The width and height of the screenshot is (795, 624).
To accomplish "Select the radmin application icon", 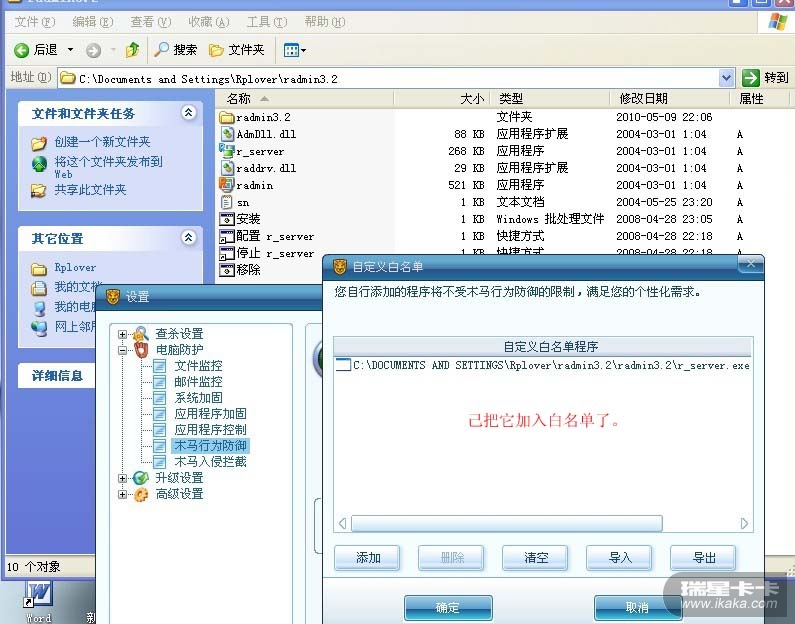I will (227, 185).
